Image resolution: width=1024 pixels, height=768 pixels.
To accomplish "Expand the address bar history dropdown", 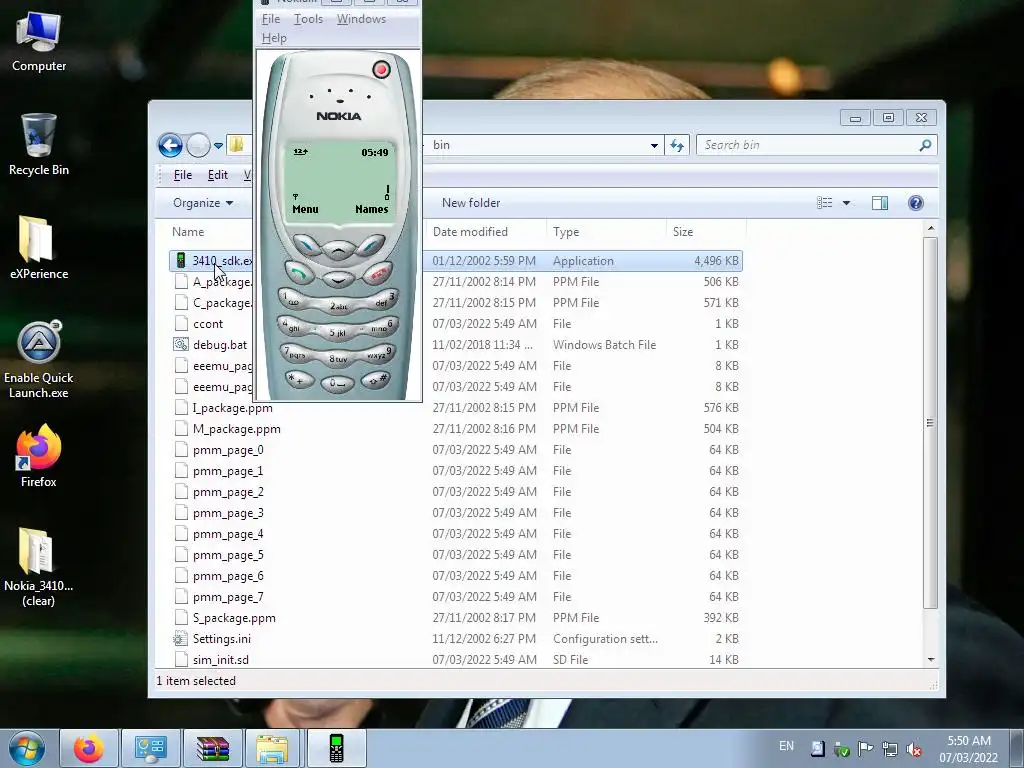I will 654,145.
